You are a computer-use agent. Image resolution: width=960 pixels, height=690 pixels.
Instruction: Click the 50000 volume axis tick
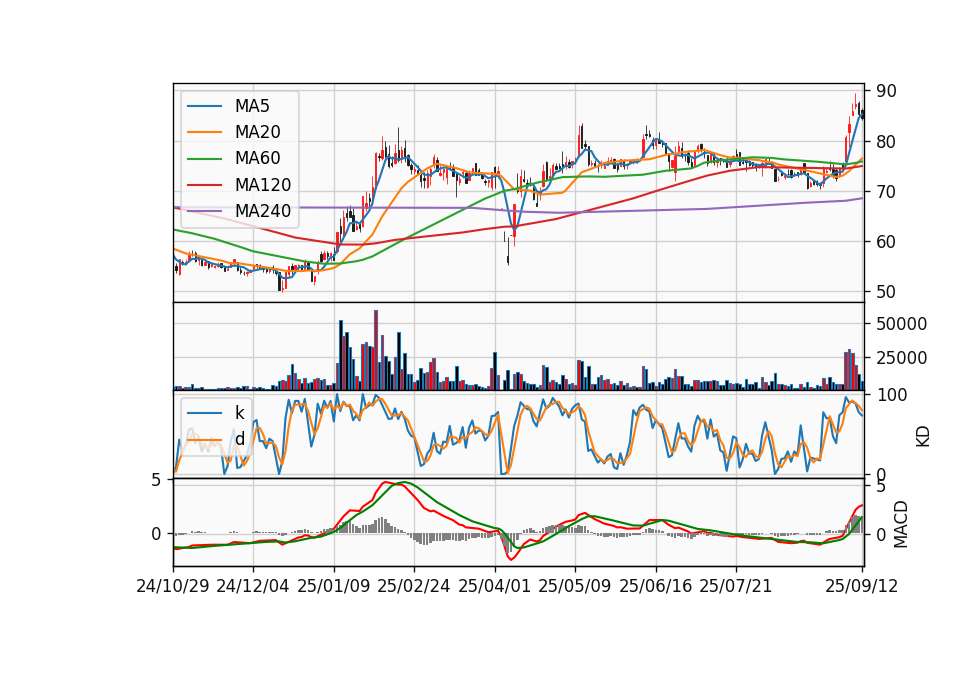pos(901,324)
